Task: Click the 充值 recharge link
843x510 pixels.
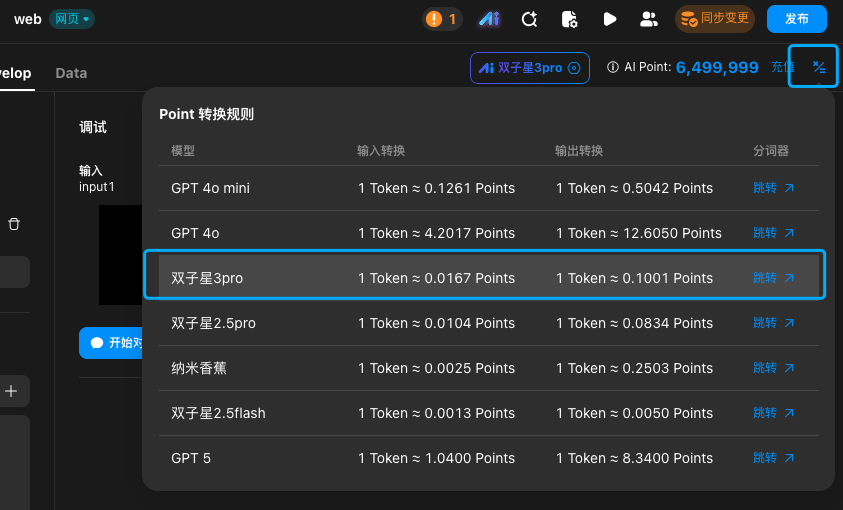Action: tap(781, 67)
